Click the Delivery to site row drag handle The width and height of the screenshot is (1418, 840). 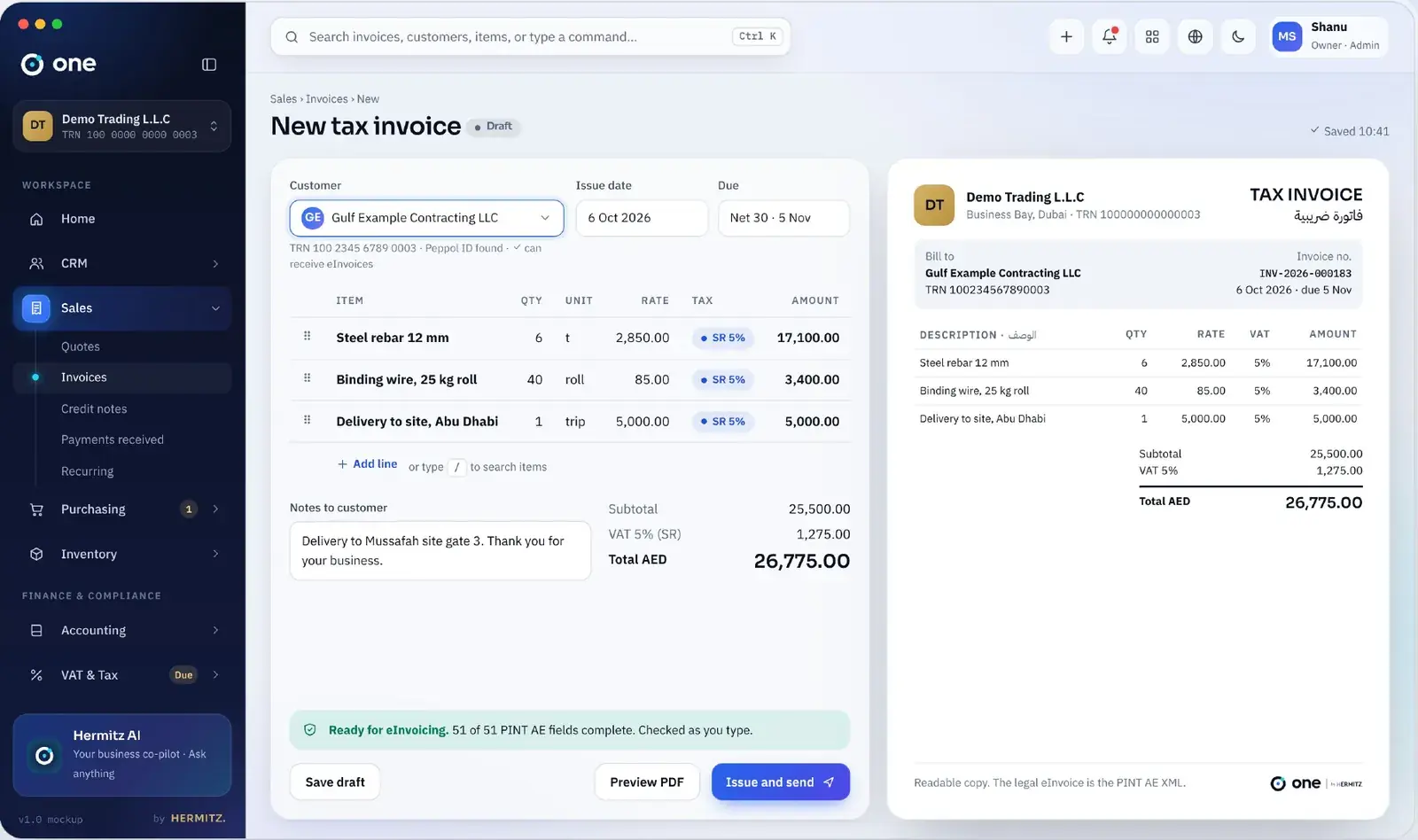pos(307,419)
